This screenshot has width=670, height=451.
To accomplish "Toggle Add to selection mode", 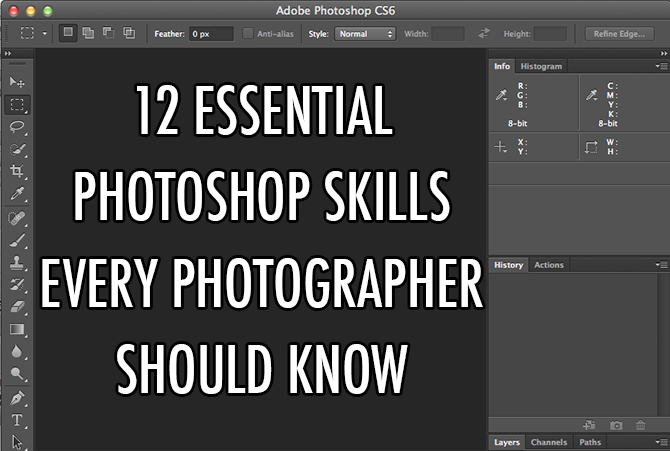I will pyautogui.click(x=88, y=33).
